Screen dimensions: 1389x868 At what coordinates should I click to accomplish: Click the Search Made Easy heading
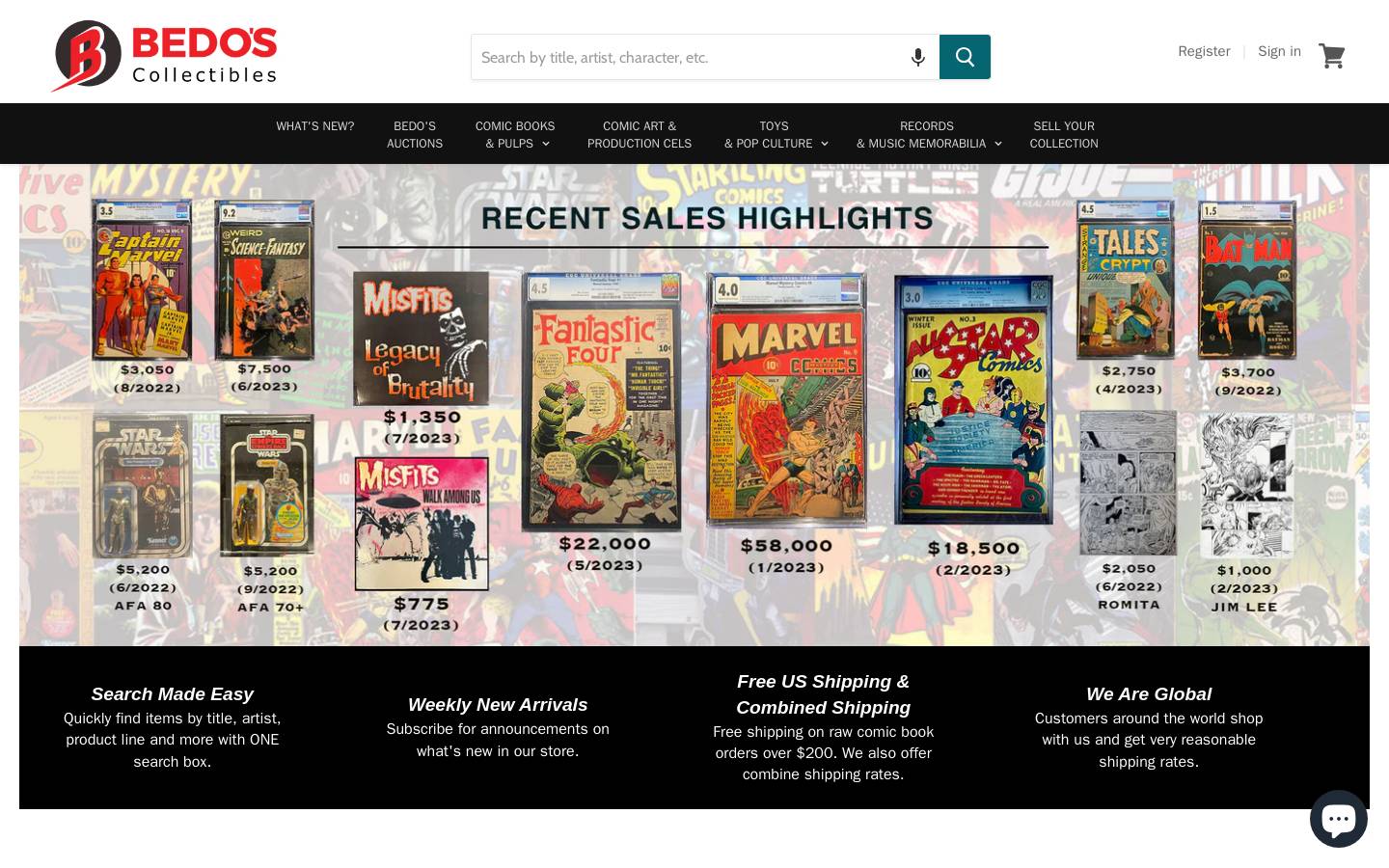coord(172,694)
